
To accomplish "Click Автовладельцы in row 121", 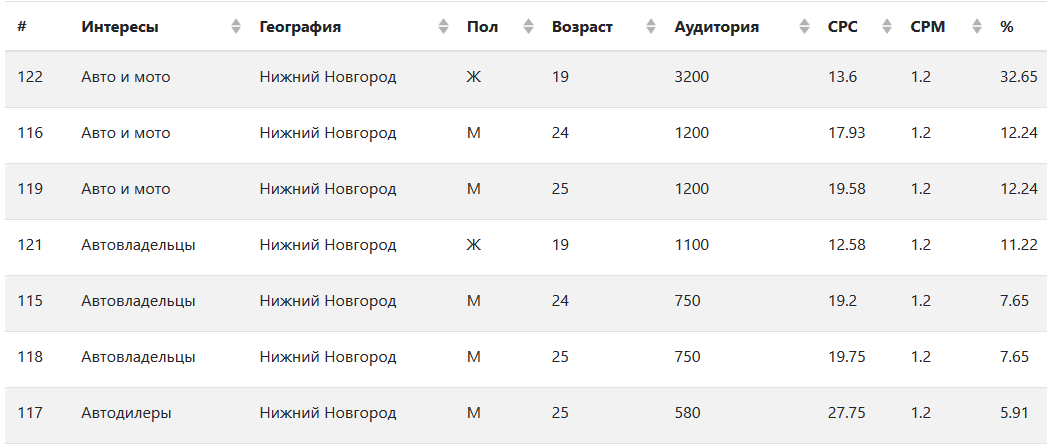I will [x=138, y=245].
